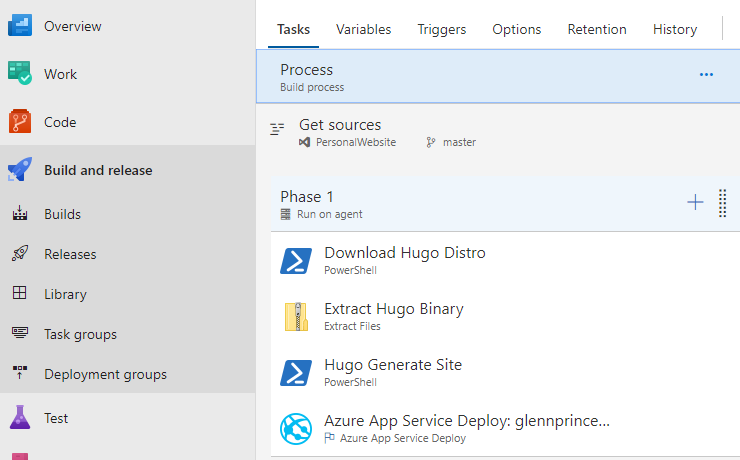View the History tab
This screenshot has width=740, height=460.
pyautogui.click(x=675, y=29)
